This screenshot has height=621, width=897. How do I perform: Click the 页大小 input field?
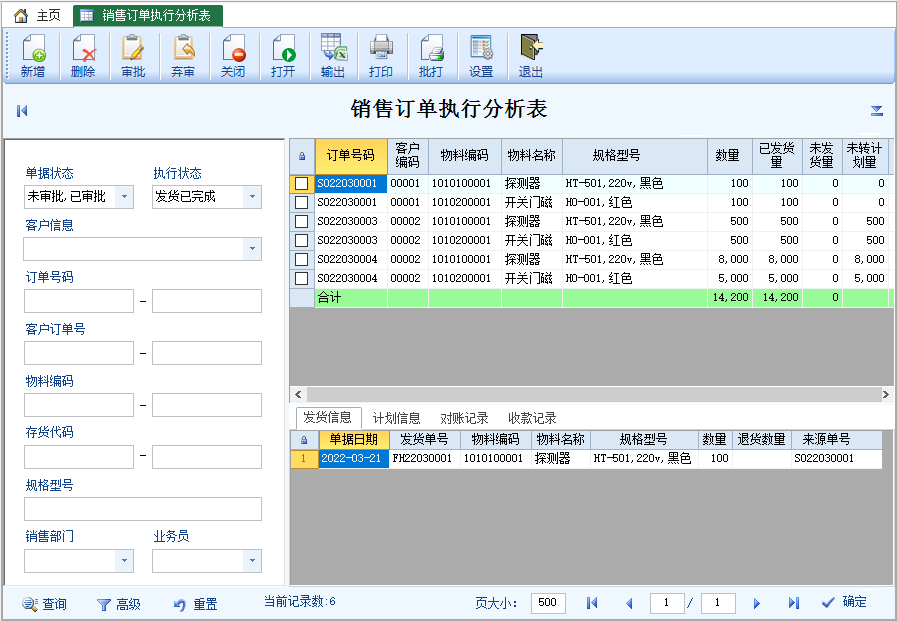click(x=548, y=603)
